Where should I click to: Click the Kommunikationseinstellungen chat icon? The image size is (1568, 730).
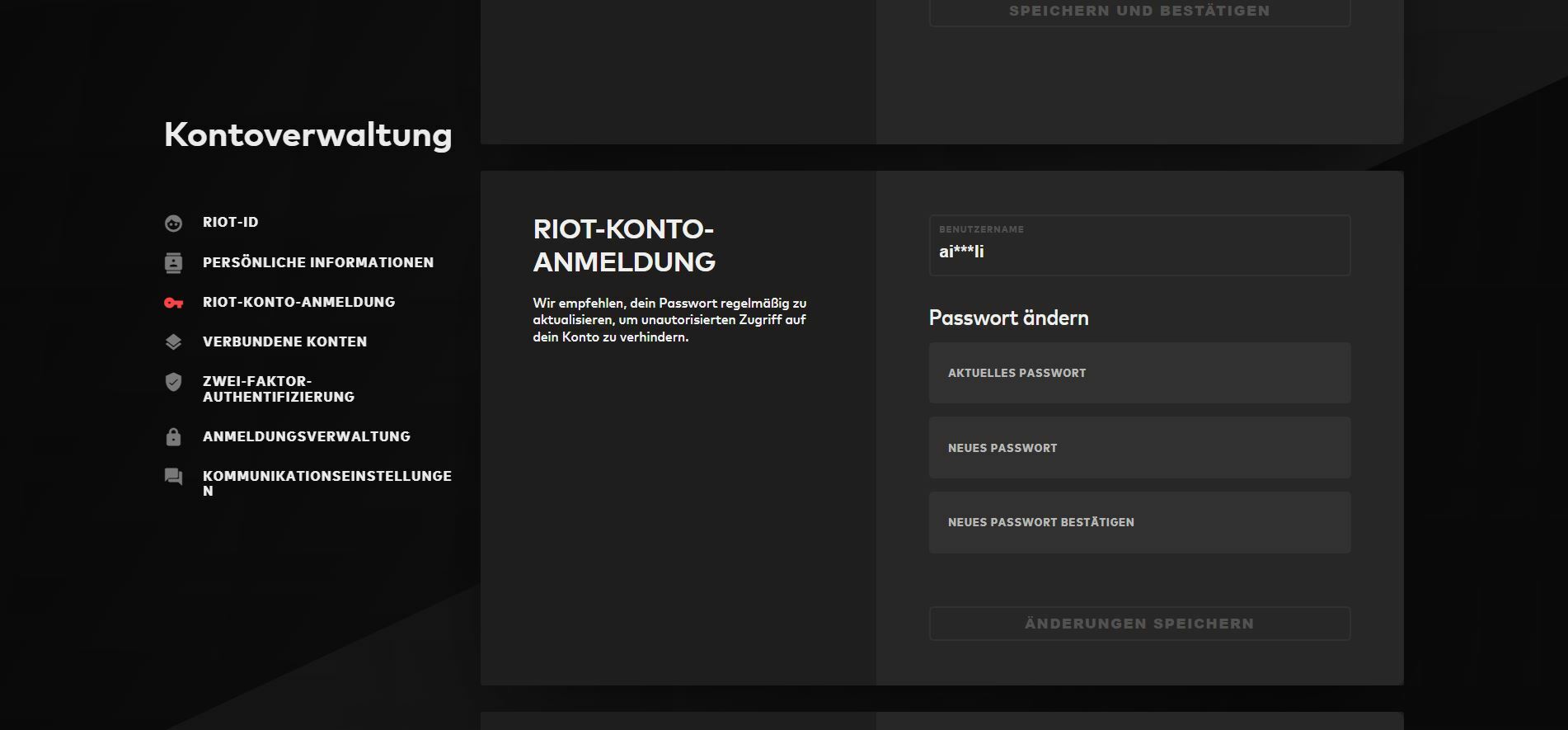(173, 477)
